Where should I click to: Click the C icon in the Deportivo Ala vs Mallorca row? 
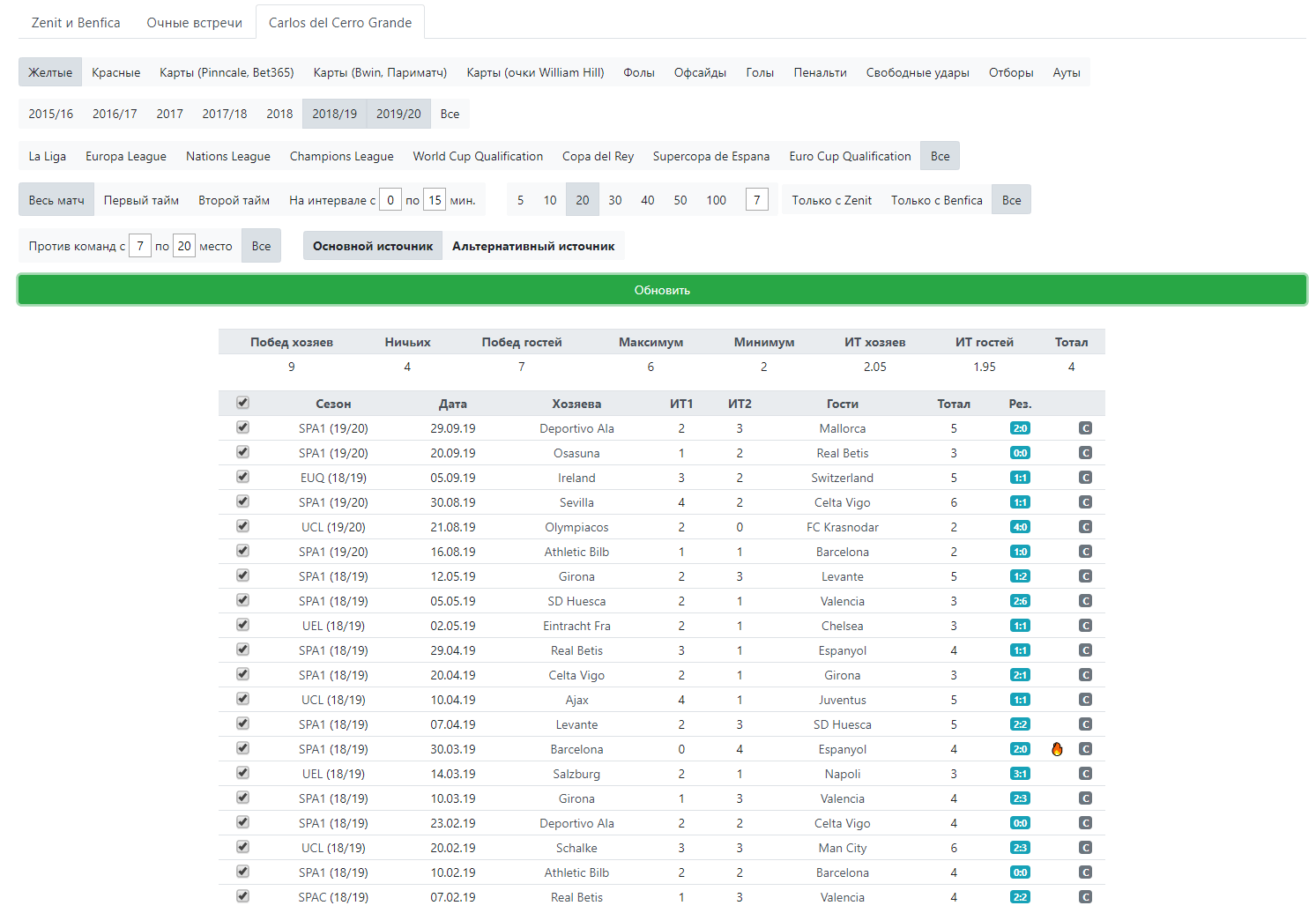[1085, 428]
